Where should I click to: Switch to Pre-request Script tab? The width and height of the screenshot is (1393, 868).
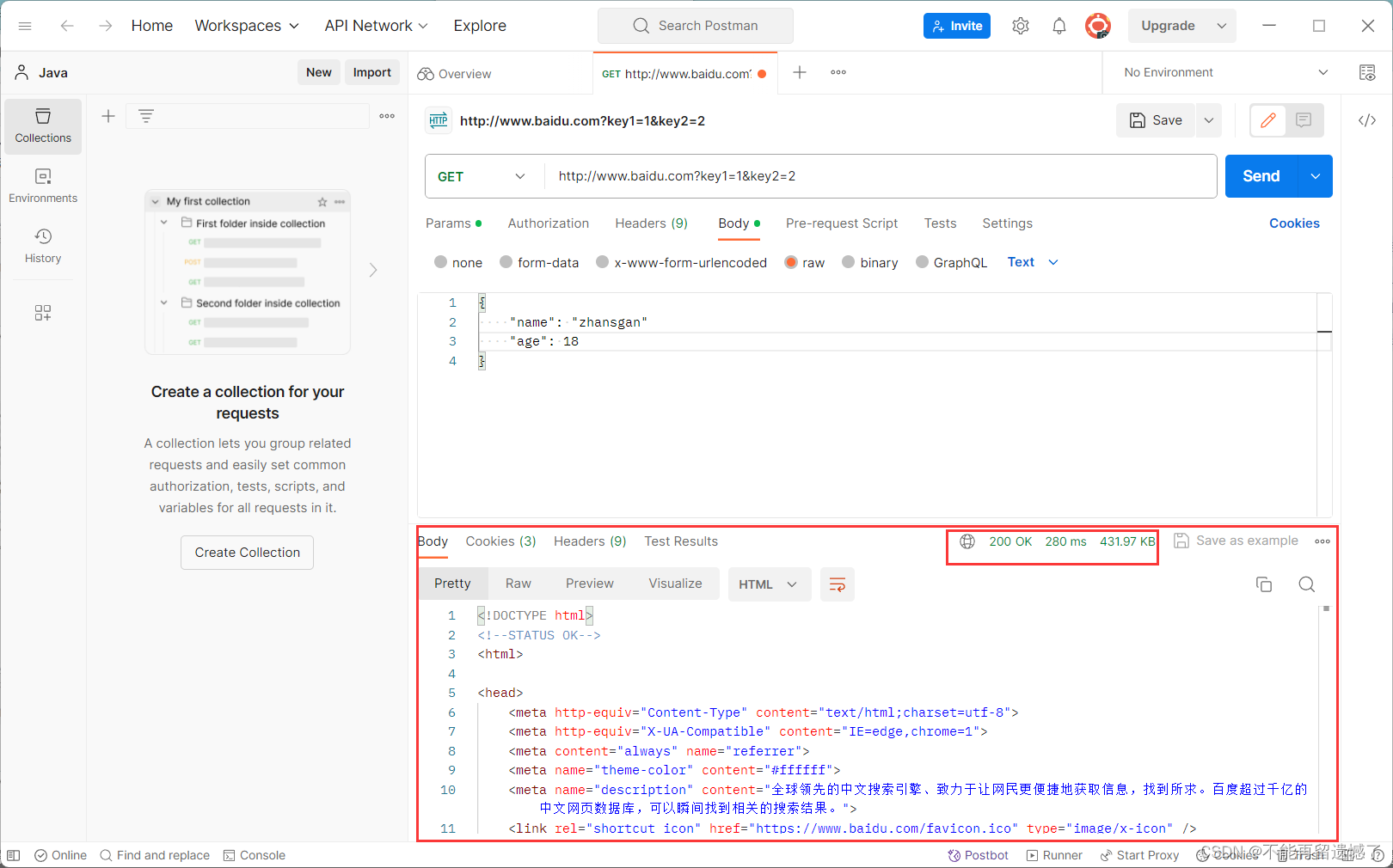click(842, 223)
